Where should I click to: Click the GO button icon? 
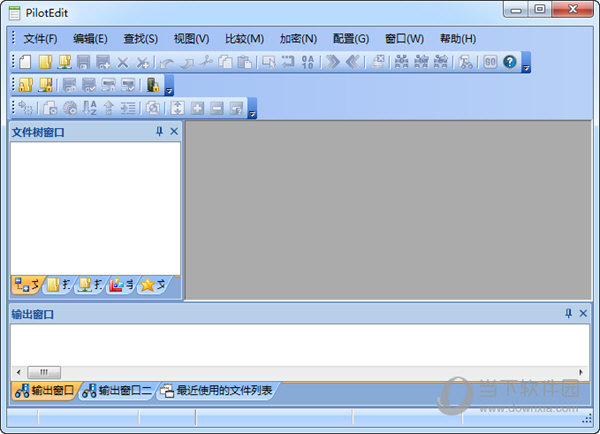click(490, 62)
